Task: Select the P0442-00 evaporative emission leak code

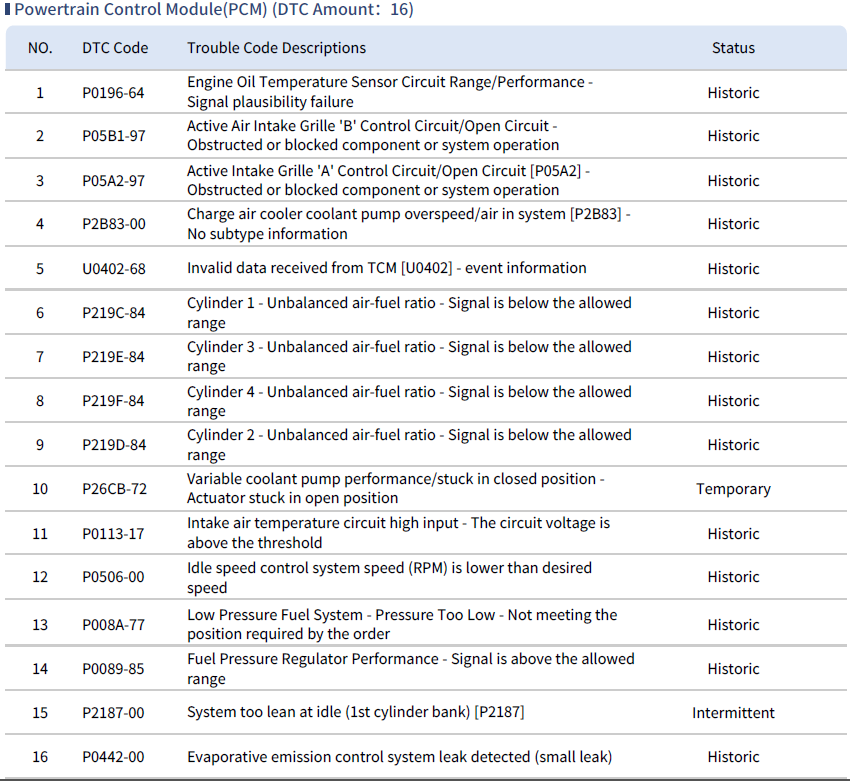Action: (113, 757)
